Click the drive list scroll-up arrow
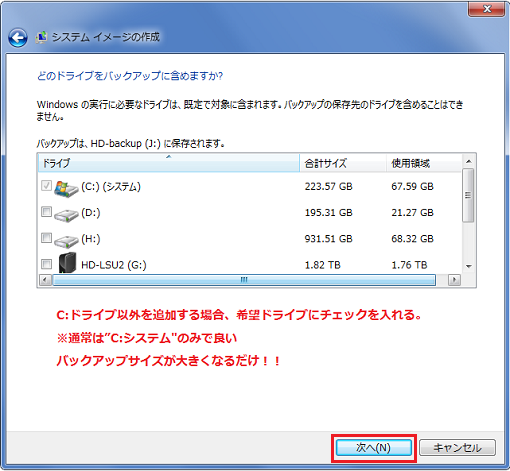 click(x=469, y=162)
